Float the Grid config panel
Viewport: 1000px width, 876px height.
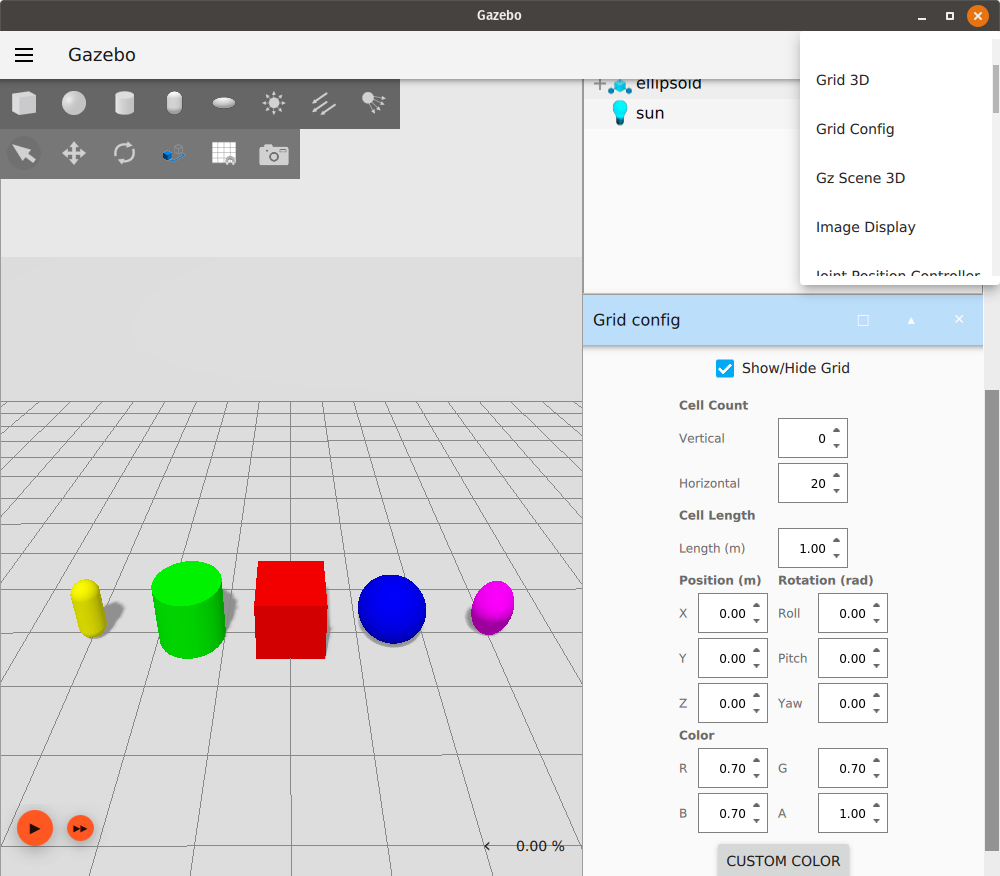[x=863, y=320]
